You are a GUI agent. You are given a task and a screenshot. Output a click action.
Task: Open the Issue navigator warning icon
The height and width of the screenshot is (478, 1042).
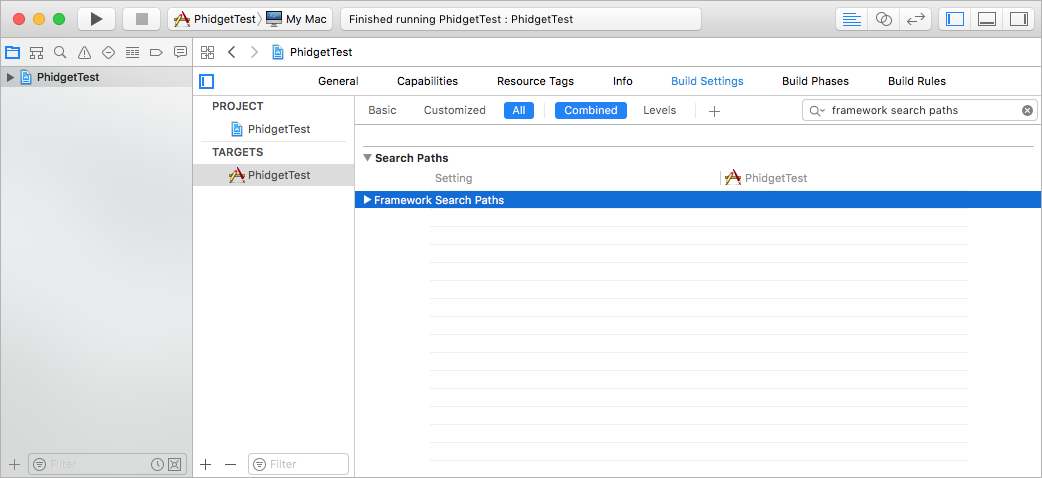point(84,53)
